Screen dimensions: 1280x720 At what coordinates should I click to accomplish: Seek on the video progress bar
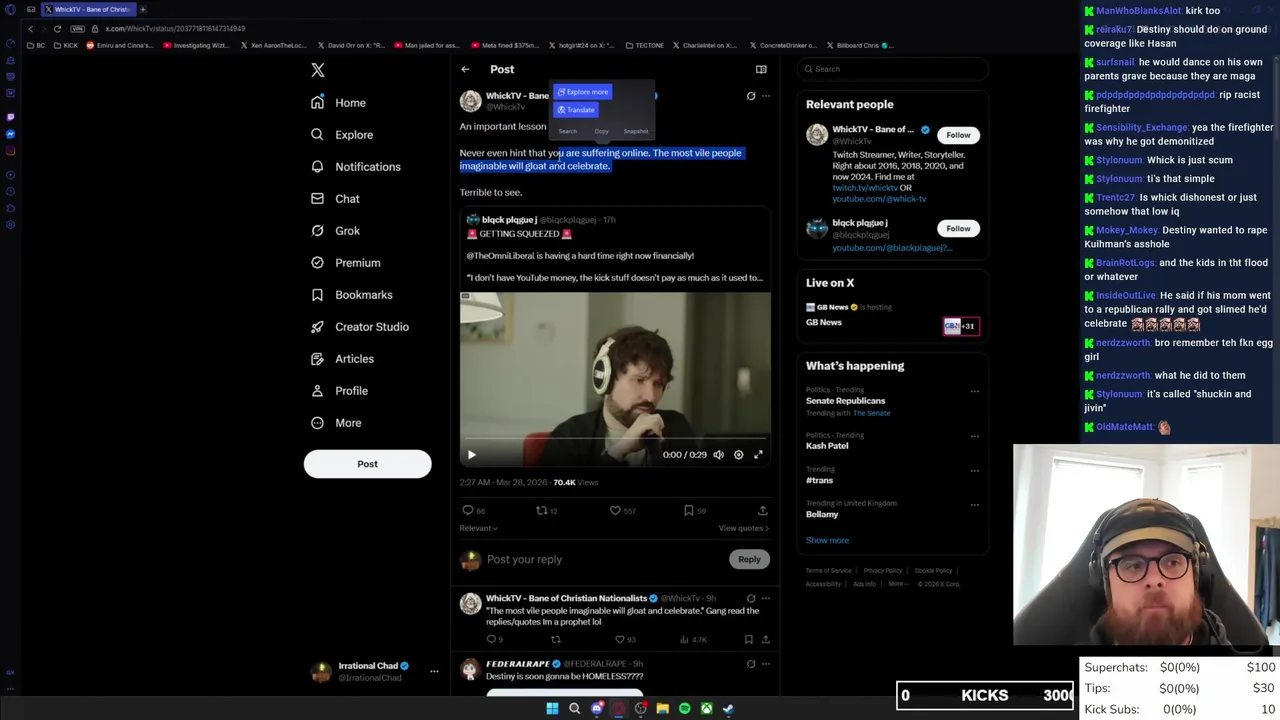(615, 438)
